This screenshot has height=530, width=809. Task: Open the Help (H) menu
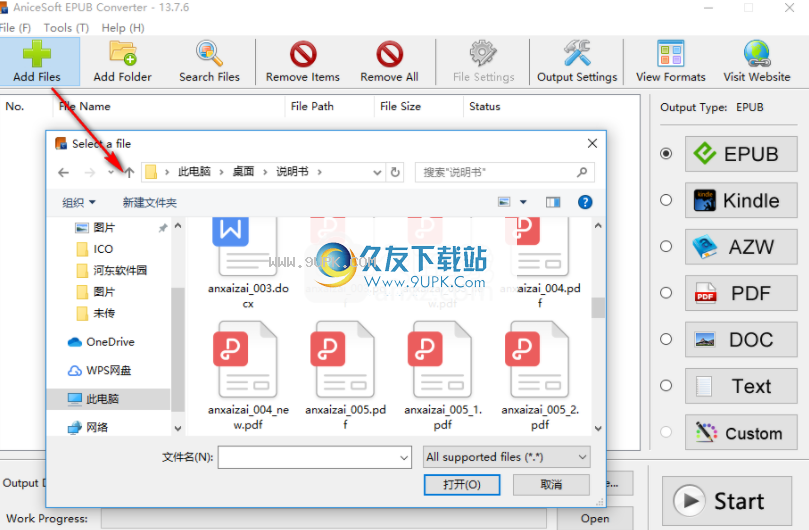click(123, 28)
